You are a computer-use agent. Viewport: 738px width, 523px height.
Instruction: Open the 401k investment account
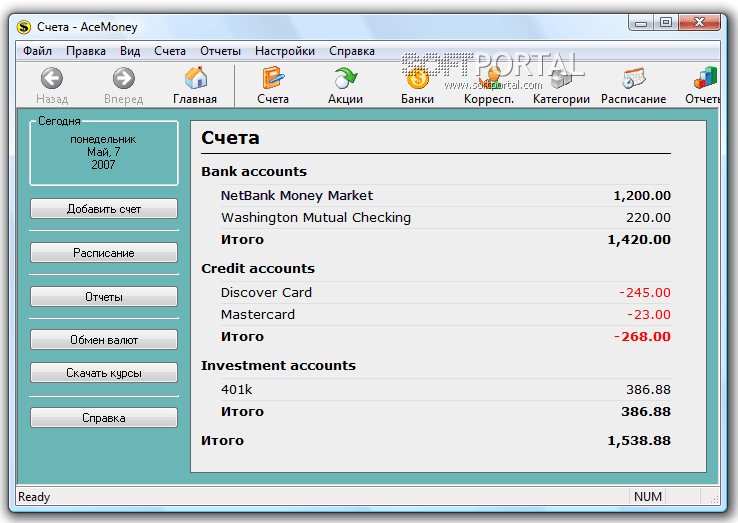[237, 390]
